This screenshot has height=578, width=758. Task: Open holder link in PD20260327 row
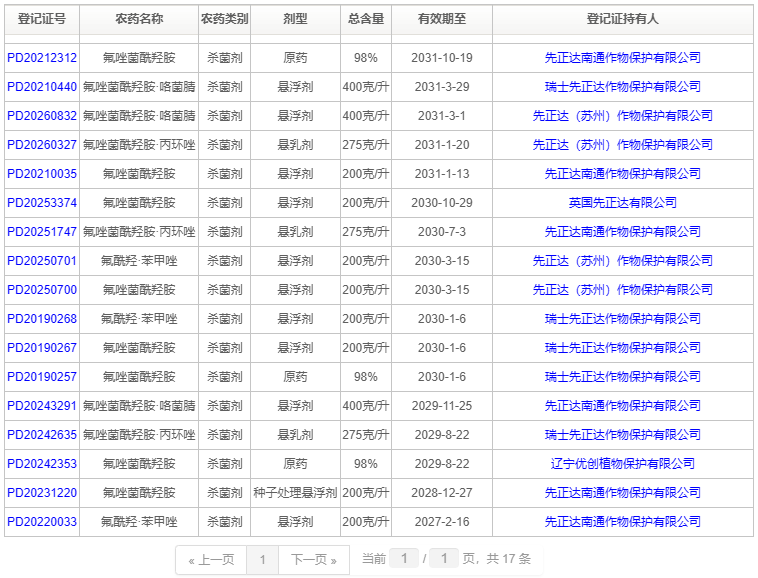click(x=623, y=145)
